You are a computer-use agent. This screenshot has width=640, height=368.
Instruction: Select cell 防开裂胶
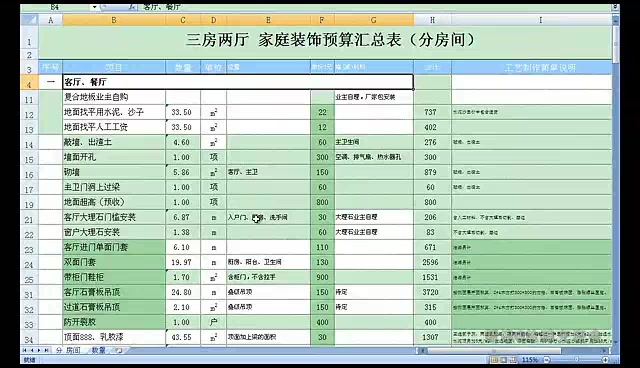[114, 322]
